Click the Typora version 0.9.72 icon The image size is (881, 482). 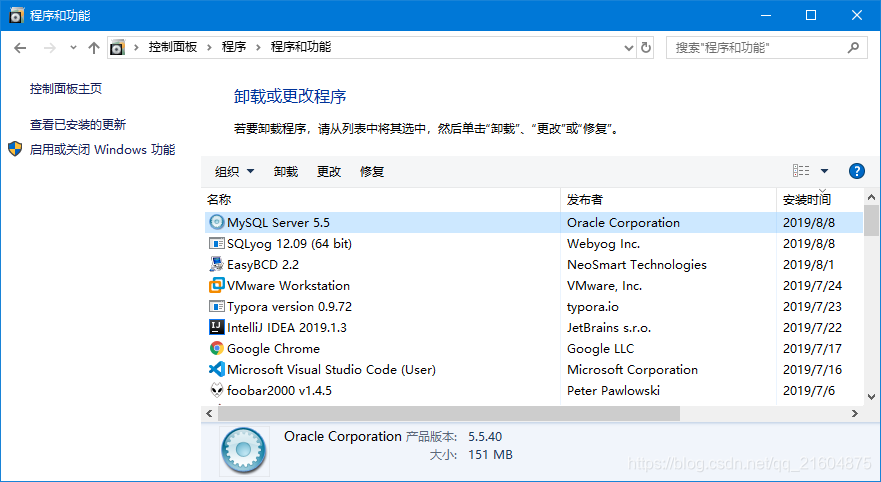[216, 306]
